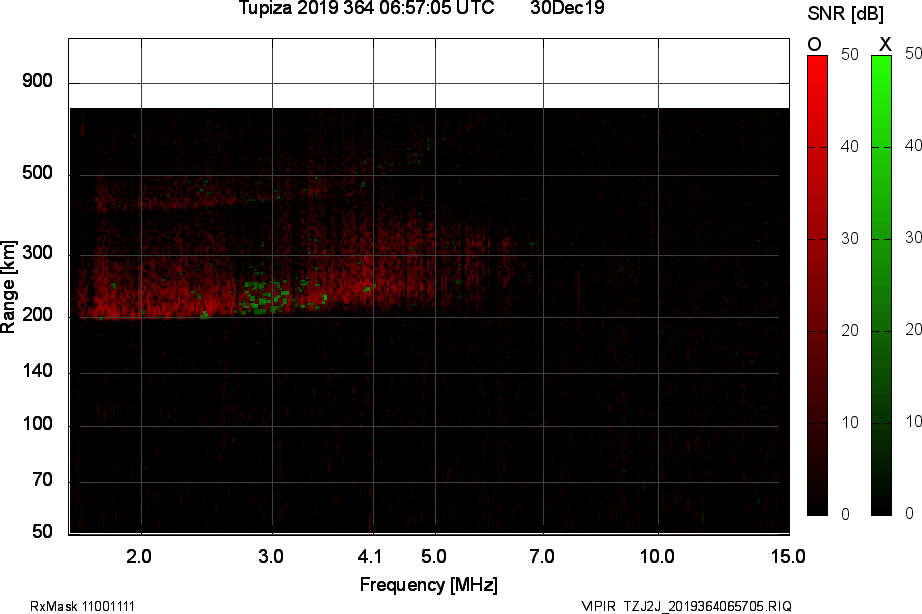This screenshot has width=922, height=614.
Task: Click the plot title 'Tupiza 2019 364 06:57:05 UTC'
Action: coord(366,8)
